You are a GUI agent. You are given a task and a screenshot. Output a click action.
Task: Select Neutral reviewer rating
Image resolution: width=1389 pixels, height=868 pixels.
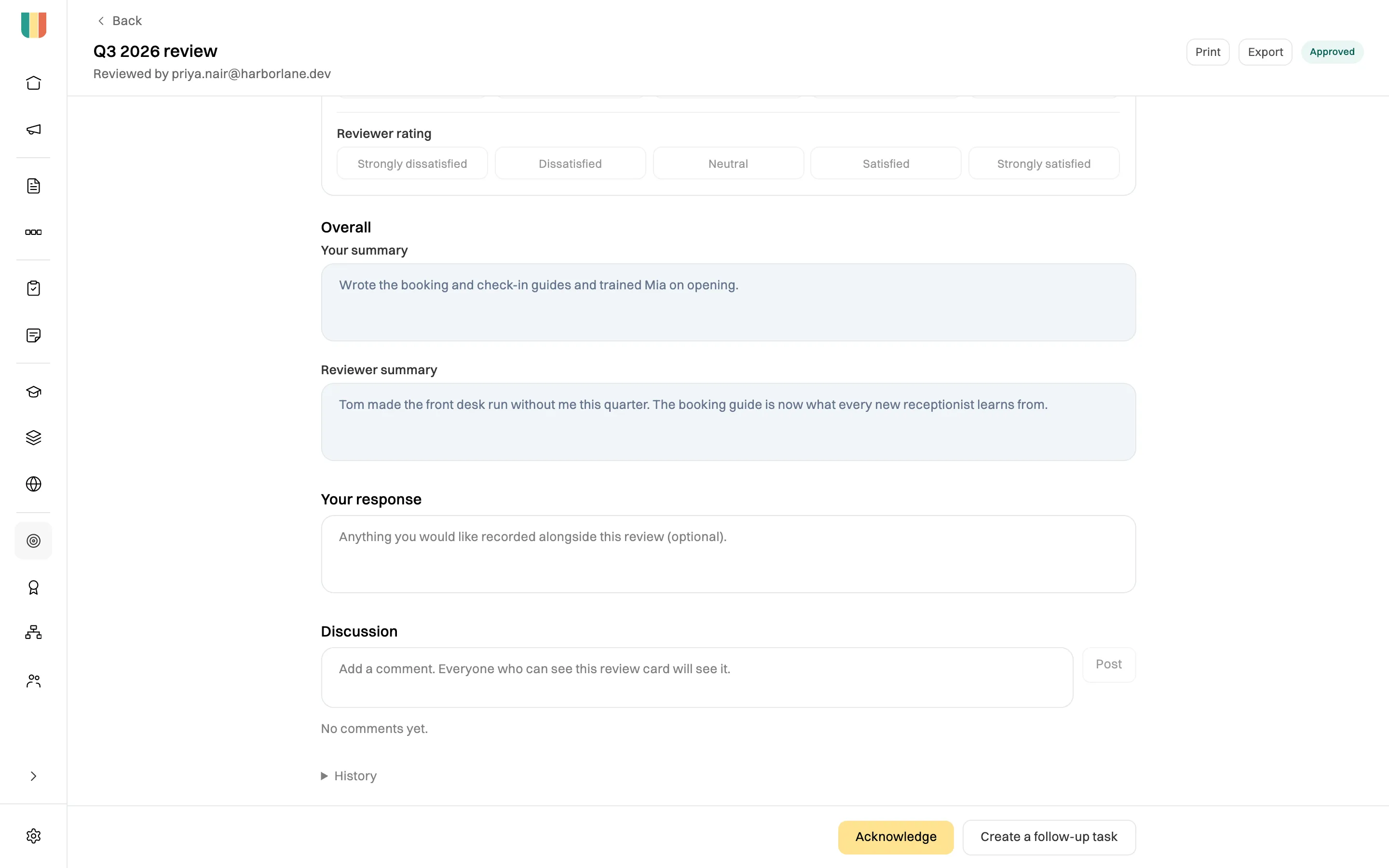click(x=728, y=163)
